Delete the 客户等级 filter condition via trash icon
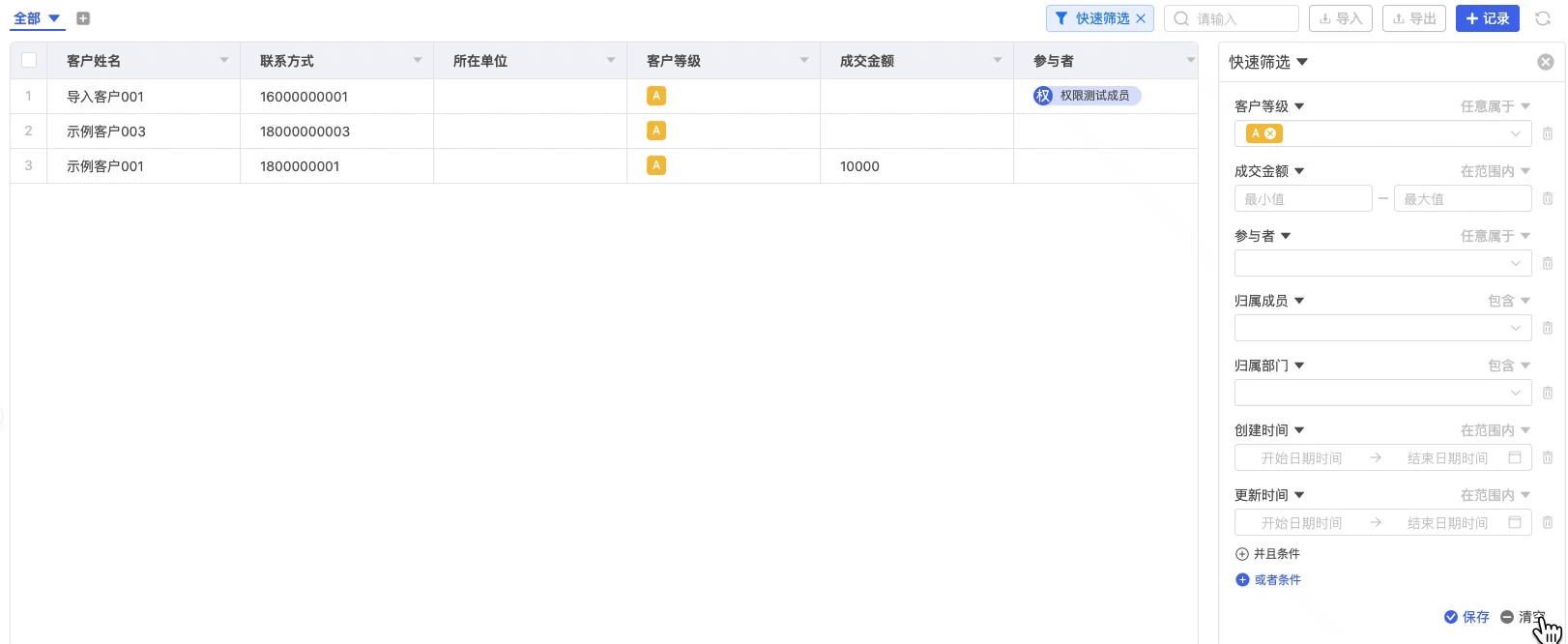 [x=1548, y=133]
